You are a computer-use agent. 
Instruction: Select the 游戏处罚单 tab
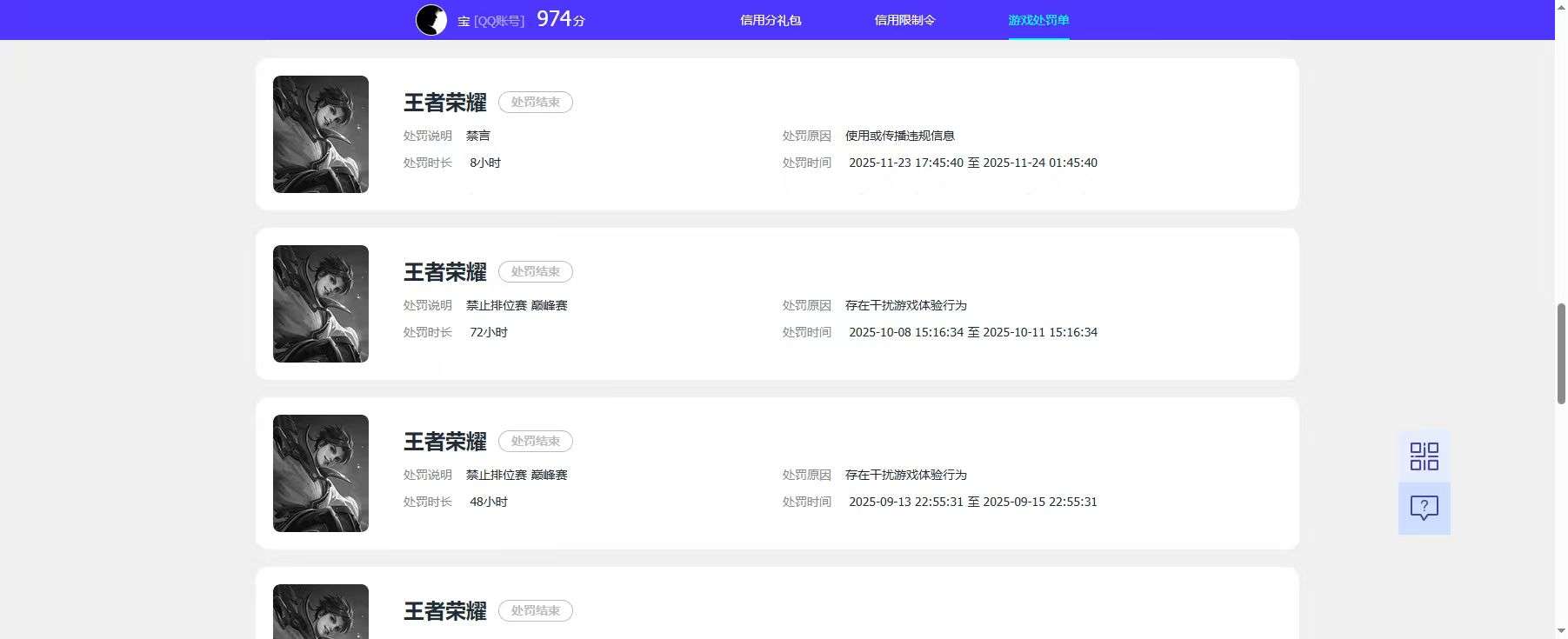click(1038, 20)
